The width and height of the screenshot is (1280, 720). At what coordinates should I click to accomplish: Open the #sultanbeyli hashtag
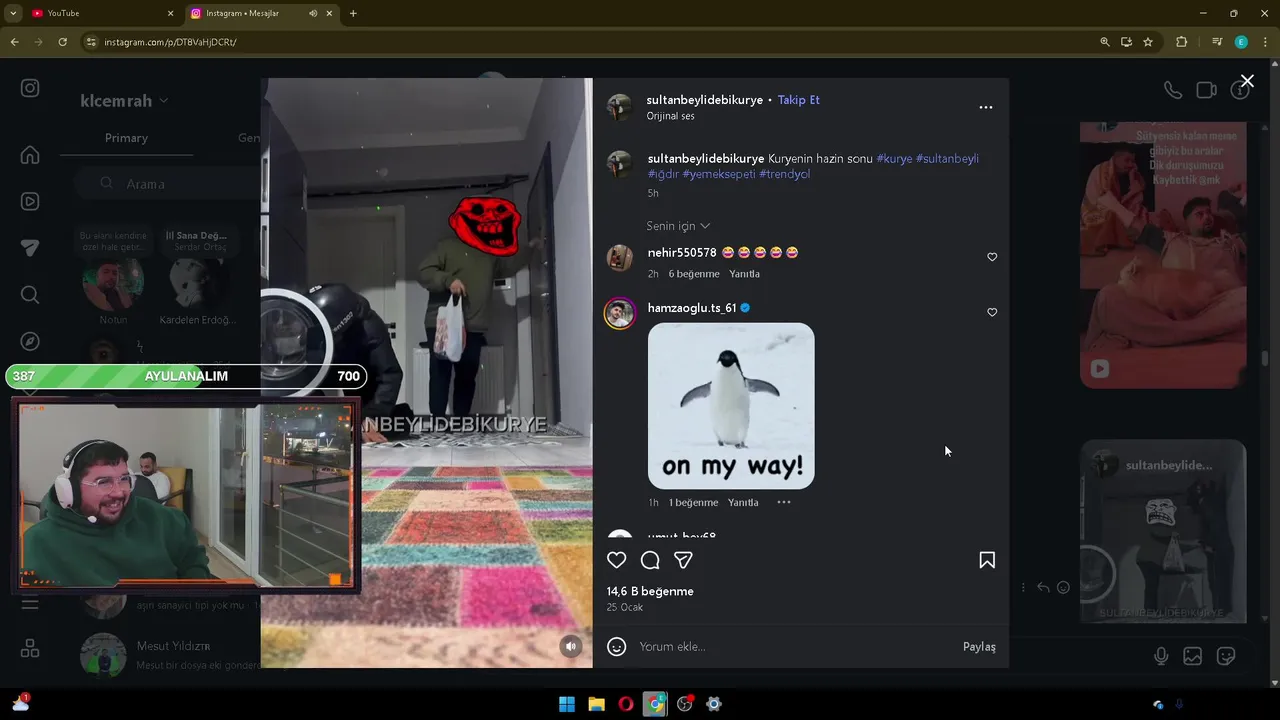947,158
